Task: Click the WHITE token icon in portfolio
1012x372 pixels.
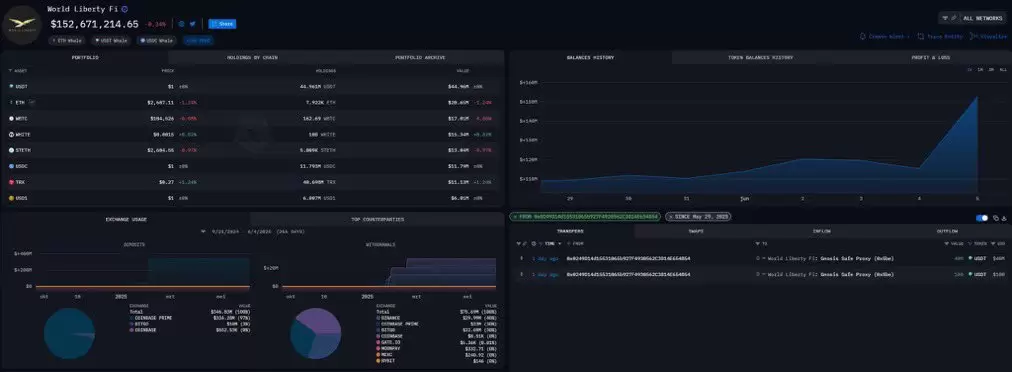Action: (11, 134)
